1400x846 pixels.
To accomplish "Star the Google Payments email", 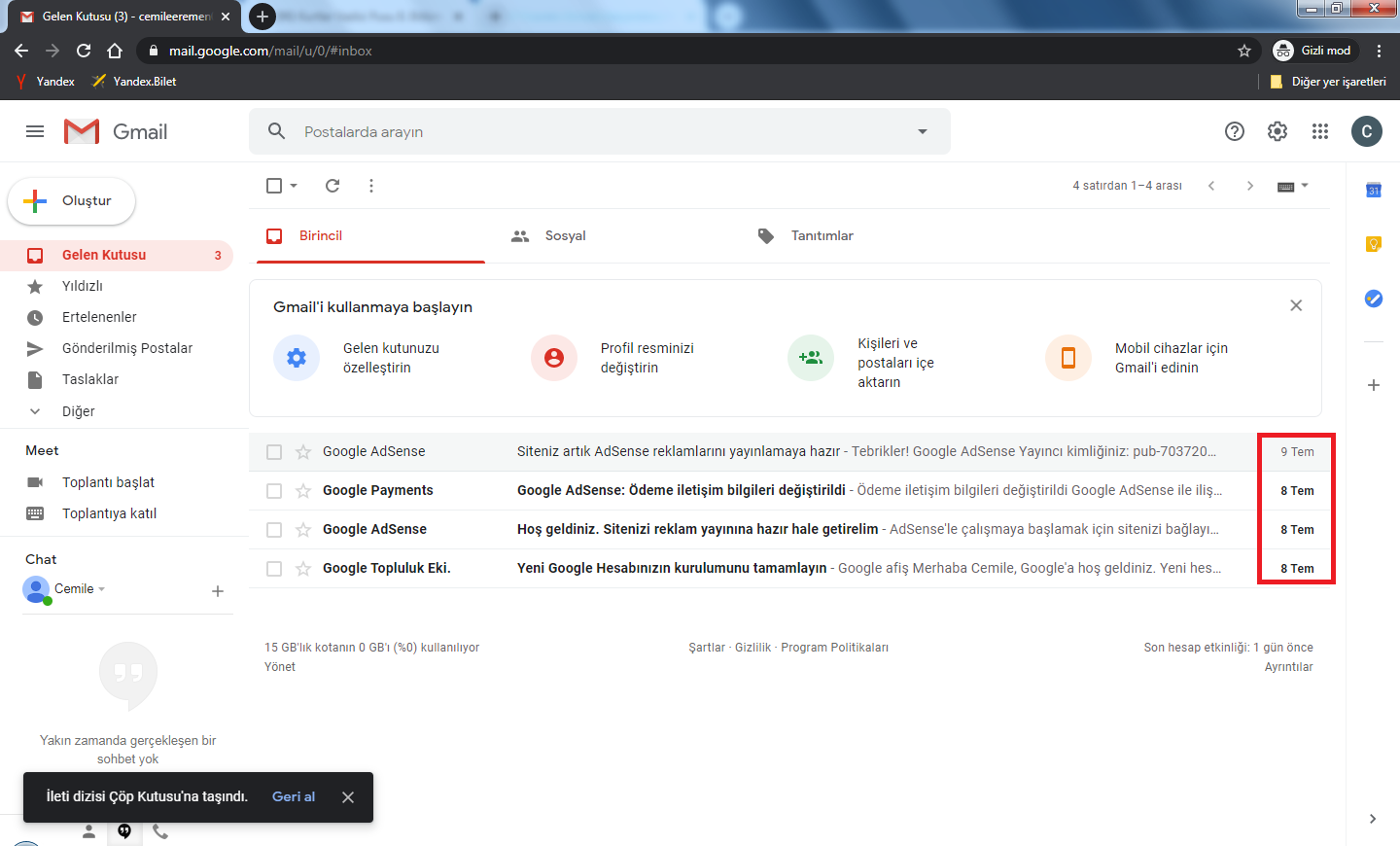I will coord(303,491).
